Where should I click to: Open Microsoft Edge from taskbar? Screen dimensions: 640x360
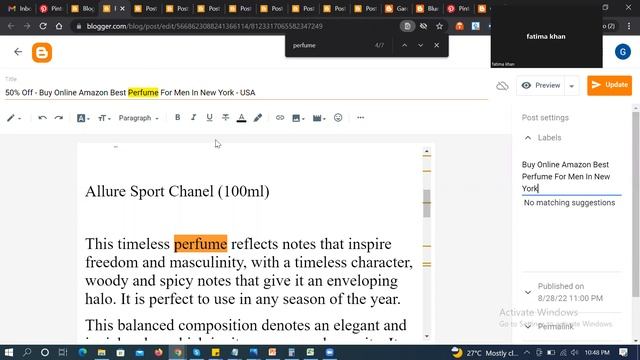pos(82,352)
